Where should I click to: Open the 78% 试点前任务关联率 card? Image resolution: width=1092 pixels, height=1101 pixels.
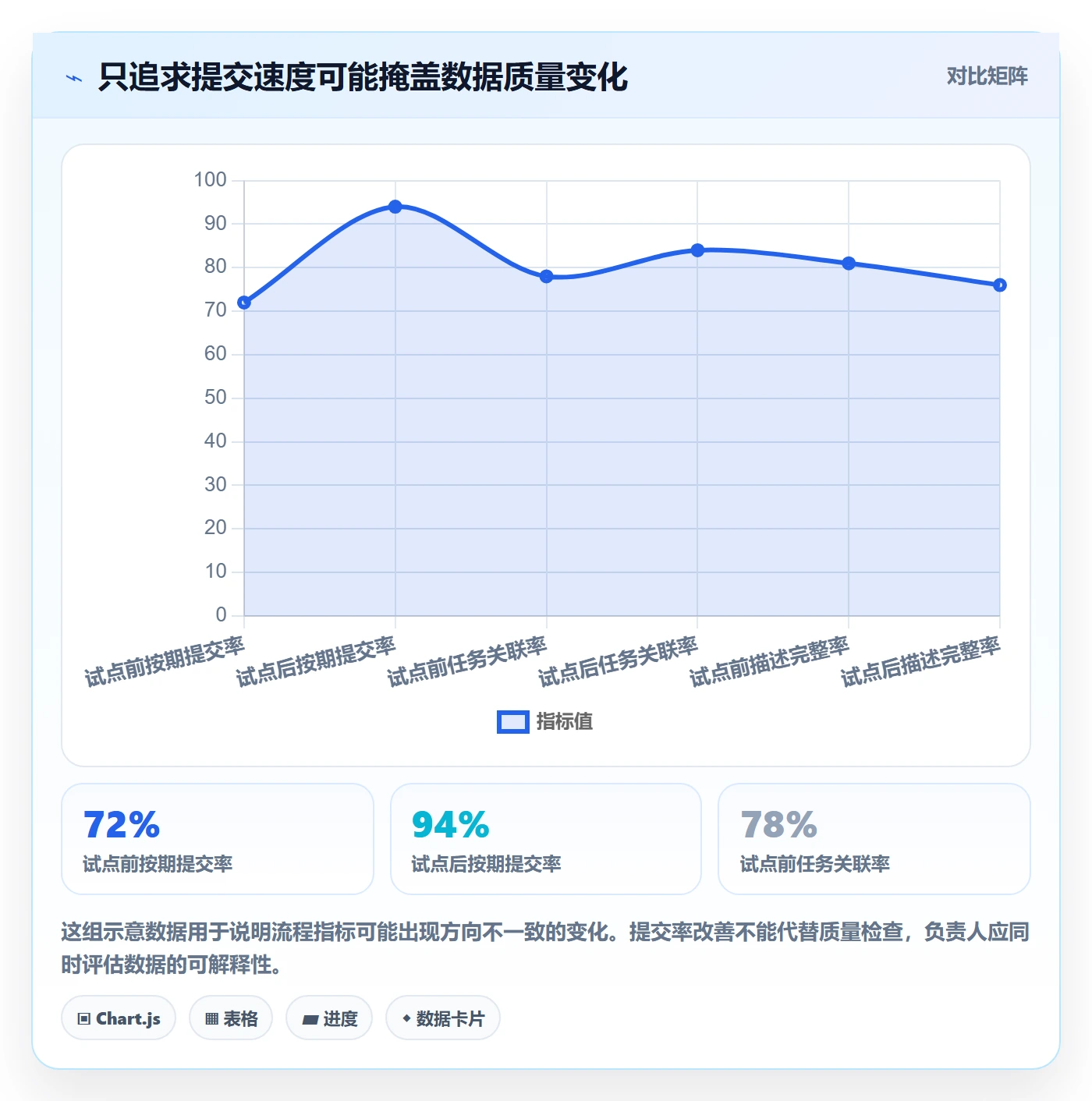tap(874, 839)
